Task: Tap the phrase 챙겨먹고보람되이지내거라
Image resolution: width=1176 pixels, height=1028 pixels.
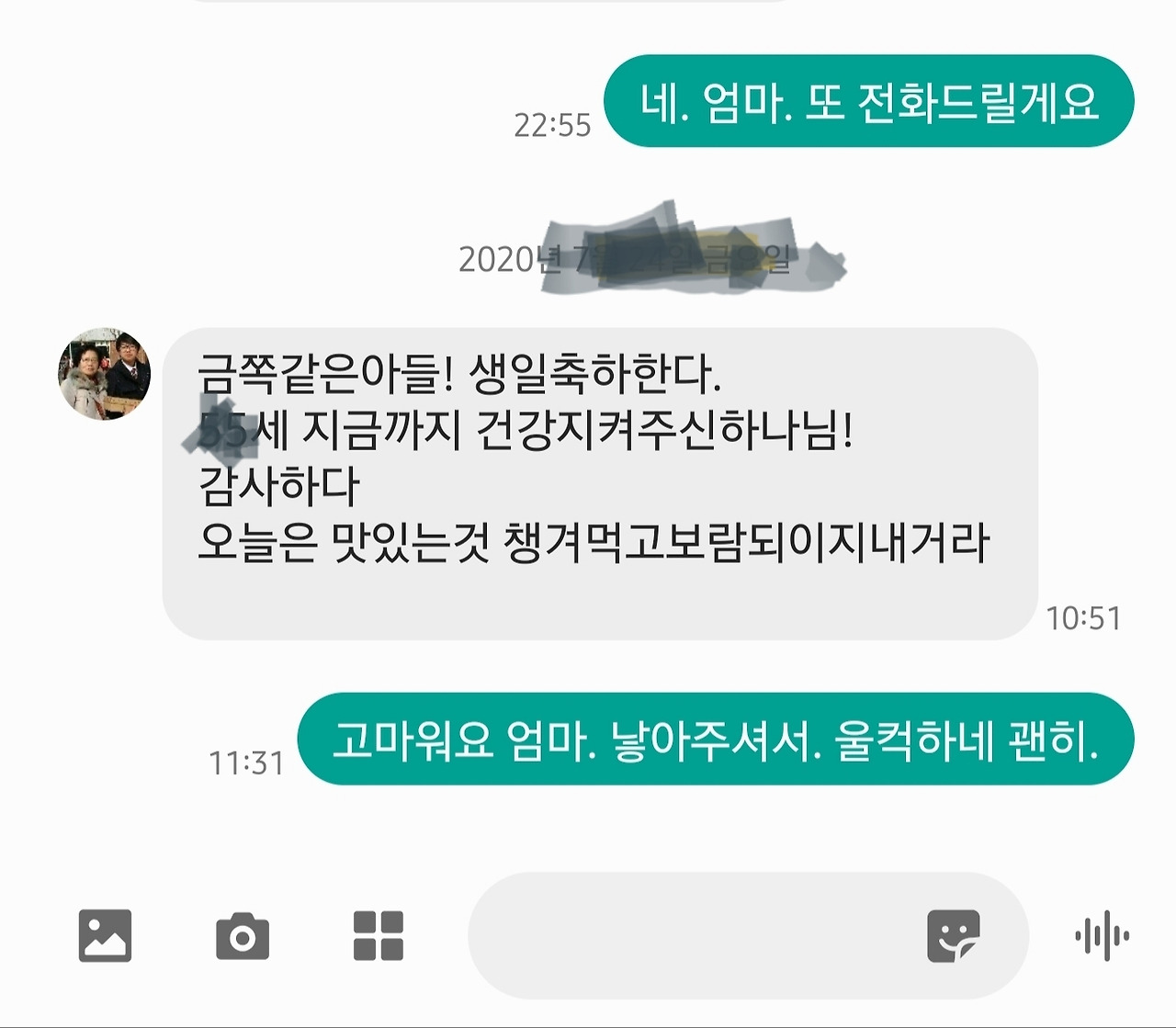Action: click(x=747, y=543)
